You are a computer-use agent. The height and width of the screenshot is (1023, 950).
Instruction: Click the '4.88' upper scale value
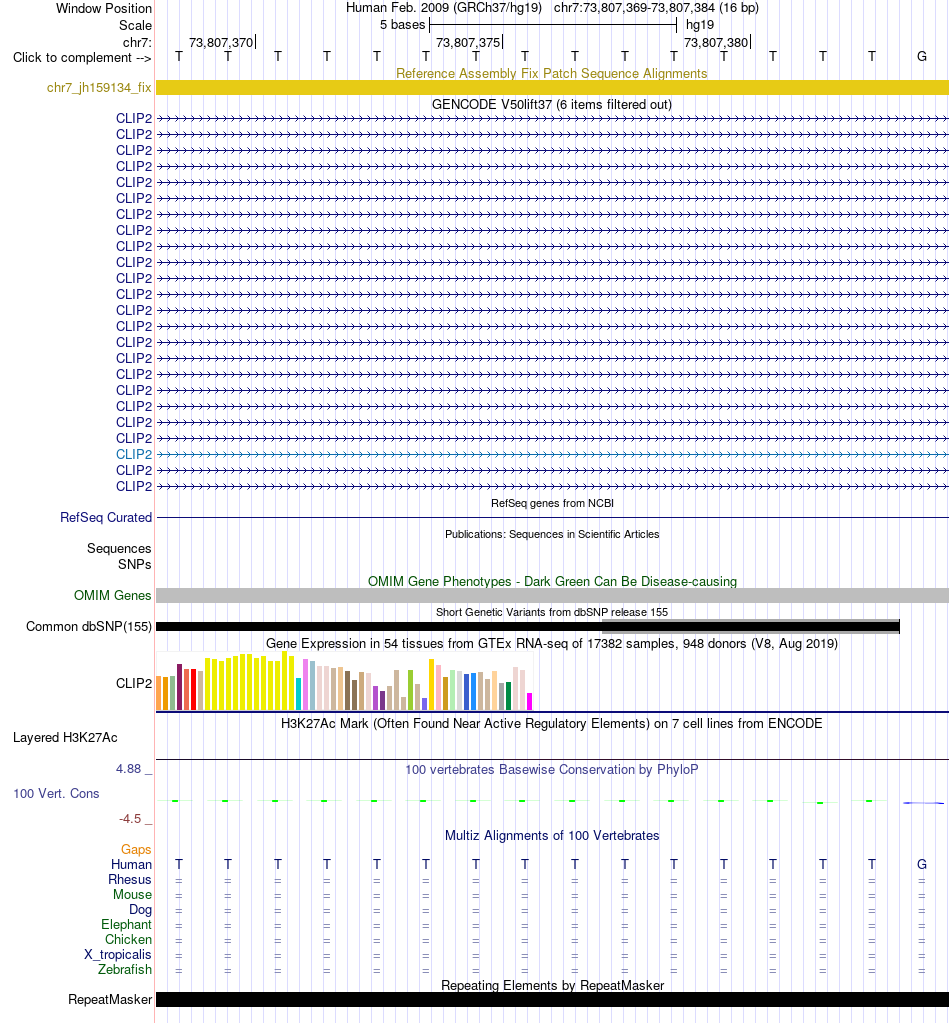click(x=129, y=769)
